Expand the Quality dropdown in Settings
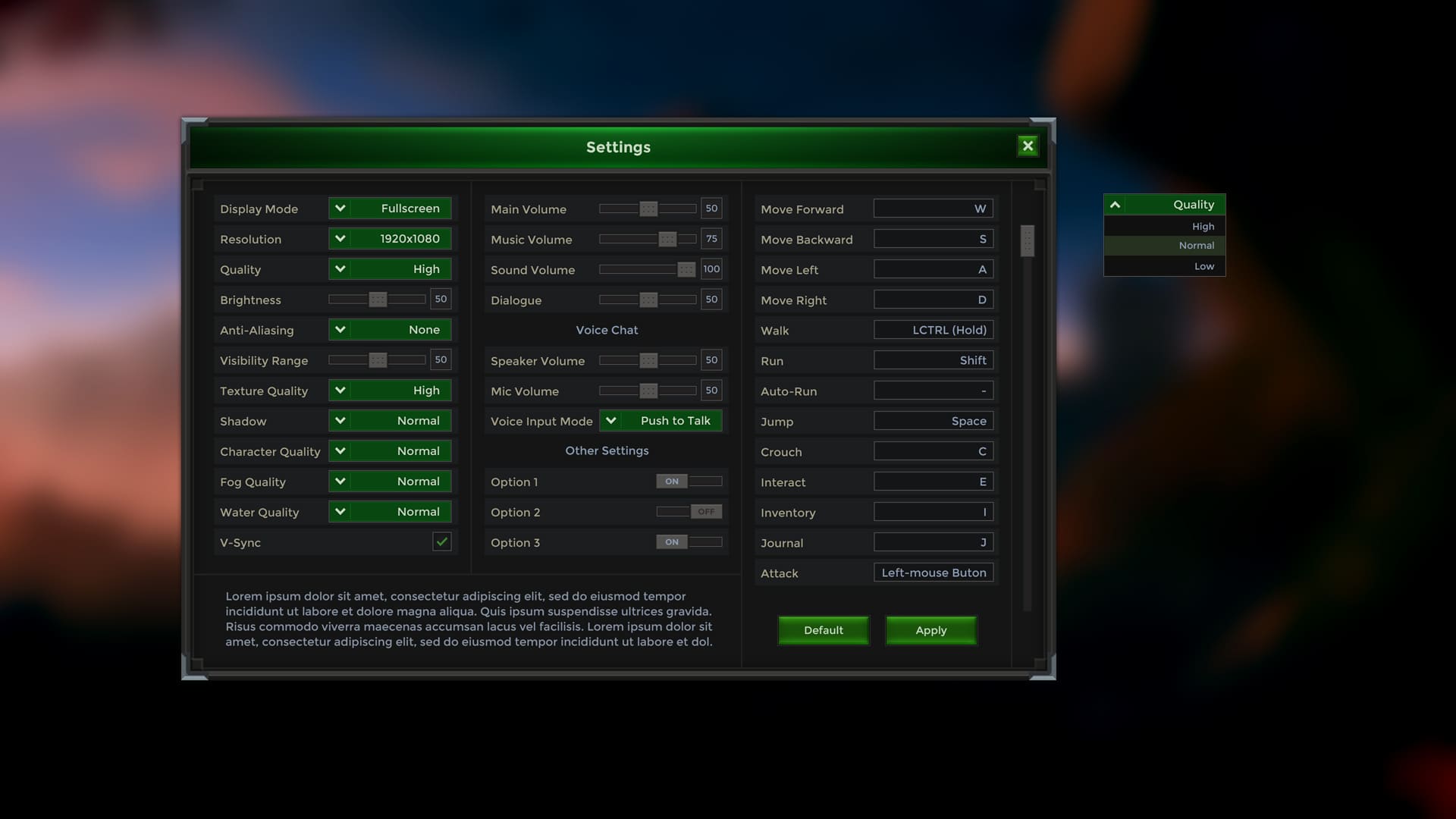The image size is (1456, 819). [390, 269]
